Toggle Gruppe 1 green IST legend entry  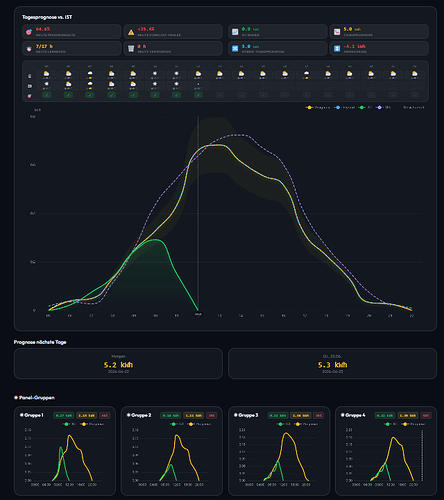click(x=69, y=424)
